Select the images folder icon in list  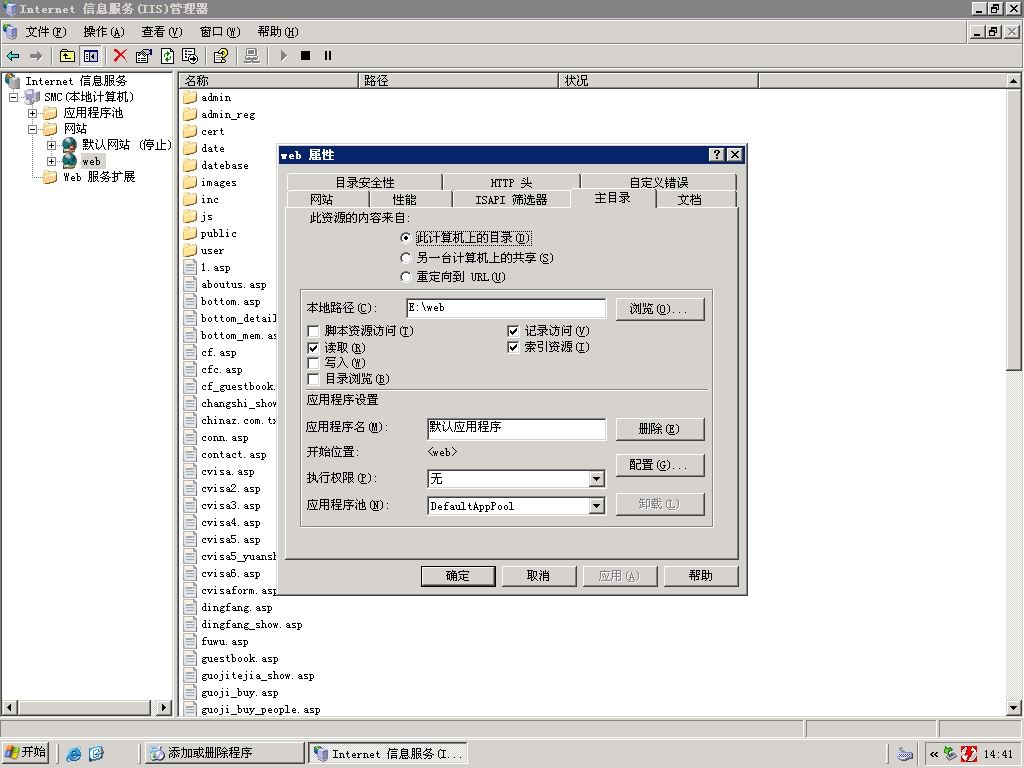(190, 182)
